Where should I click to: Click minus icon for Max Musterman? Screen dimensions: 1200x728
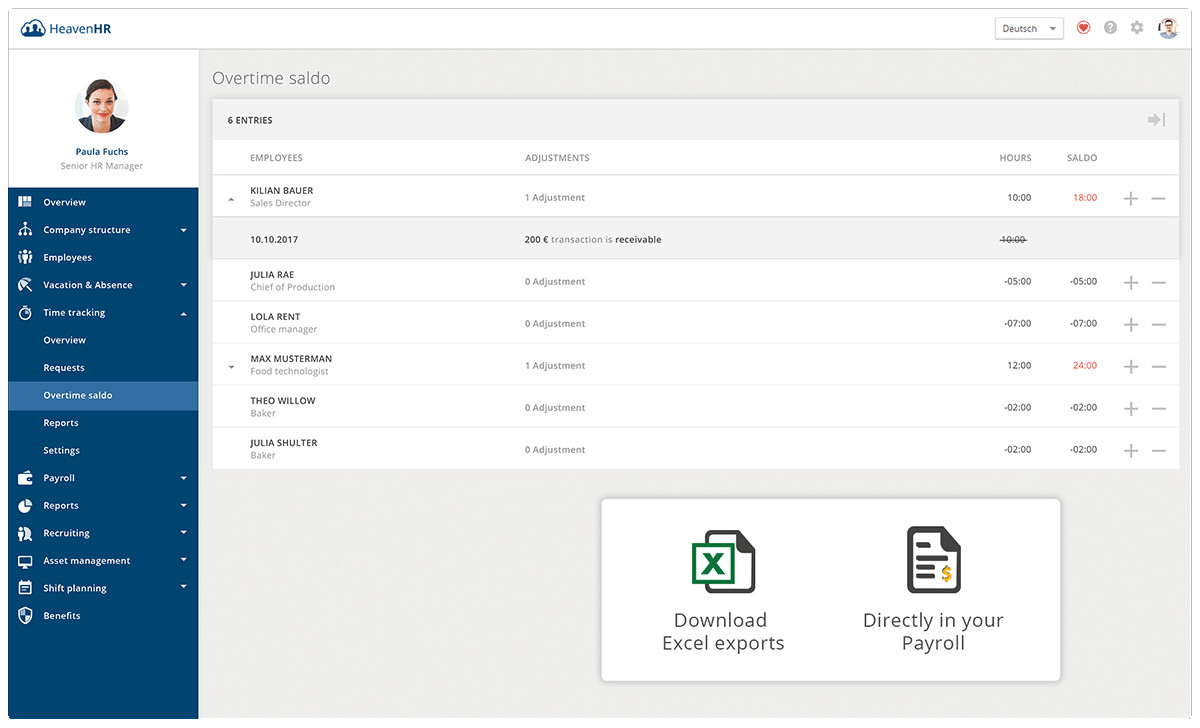(x=1158, y=366)
